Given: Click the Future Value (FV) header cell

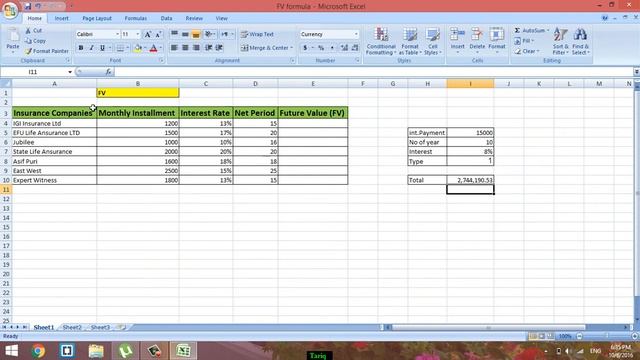Looking at the screenshot, I should 313,113.
